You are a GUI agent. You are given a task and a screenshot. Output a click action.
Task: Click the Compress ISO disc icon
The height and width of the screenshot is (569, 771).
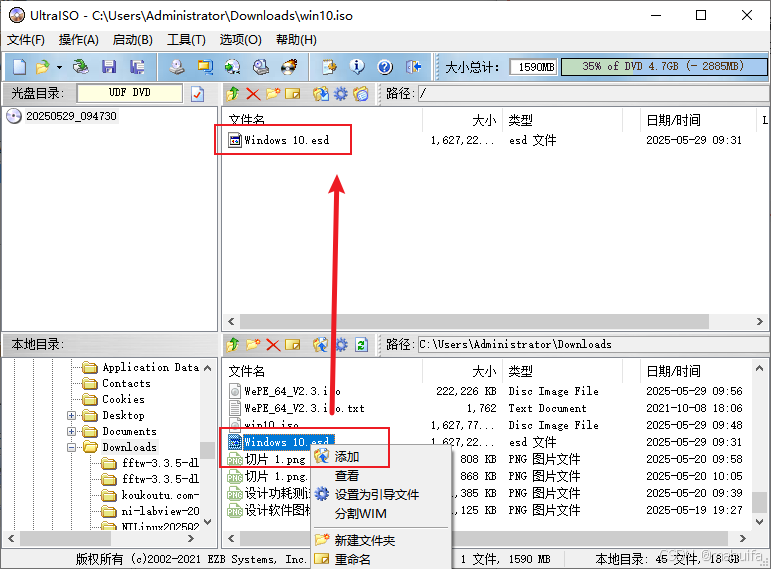point(261,66)
